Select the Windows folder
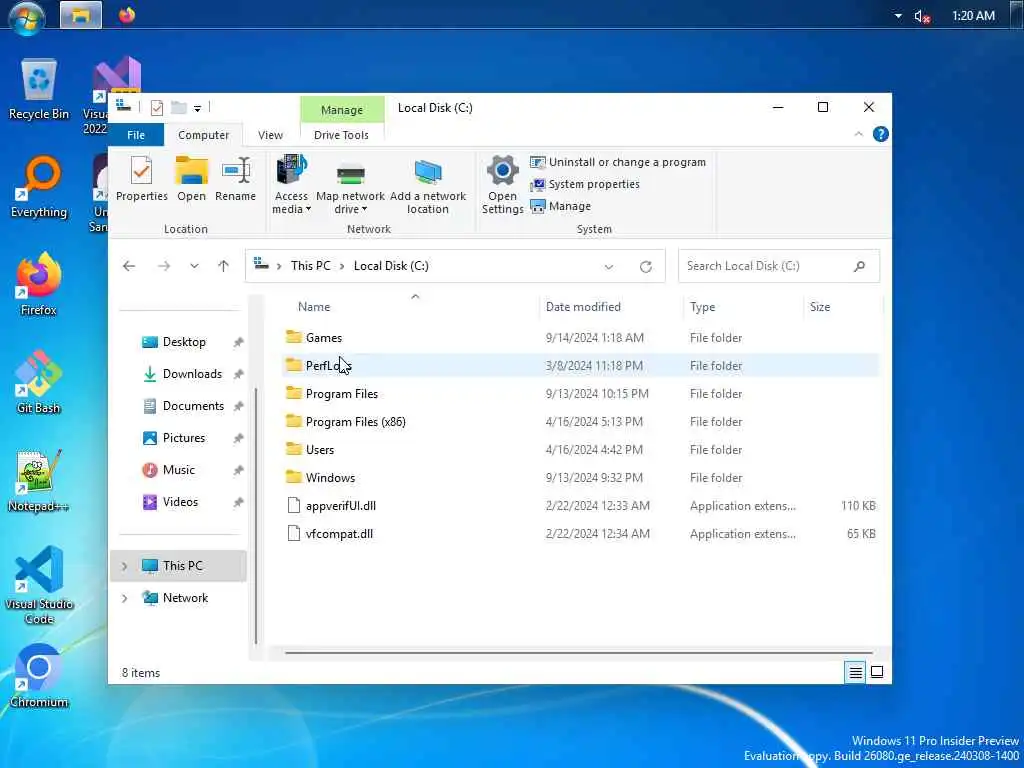The image size is (1024, 768). click(x=580, y=478)
